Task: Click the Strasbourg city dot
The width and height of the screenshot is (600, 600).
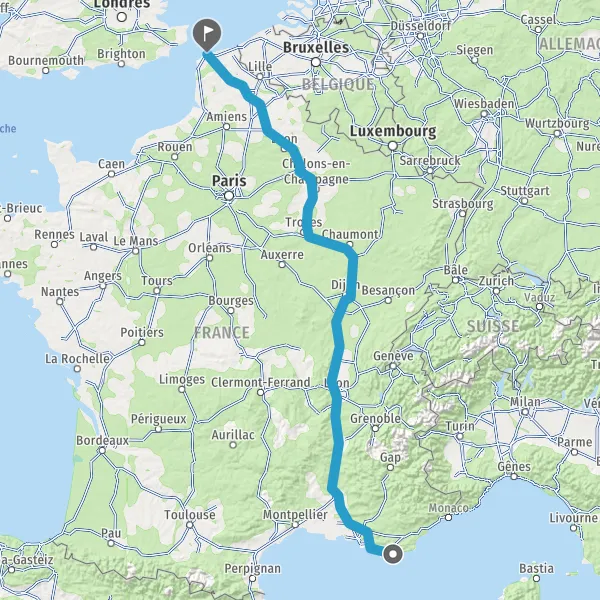Action: (x=463, y=214)
